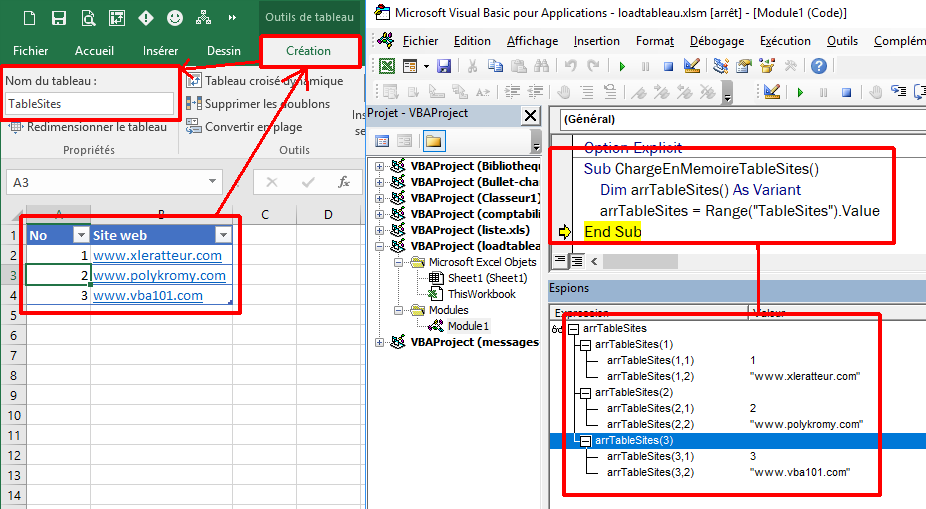Viewport: 926px width, 509px height.
Task: Open the Object Browser icon
Action: point(767,66)
